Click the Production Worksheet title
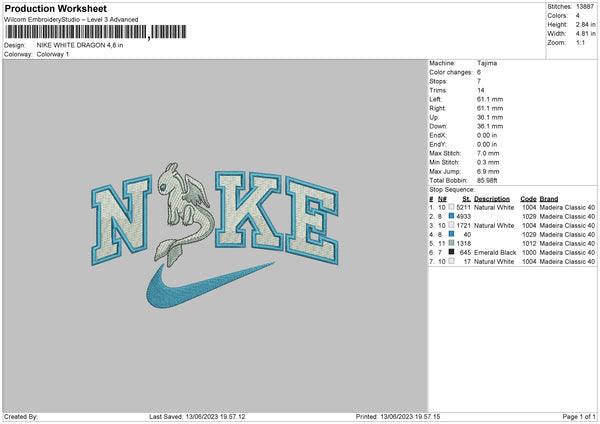The image size is (600, 424). pos(55,8)
